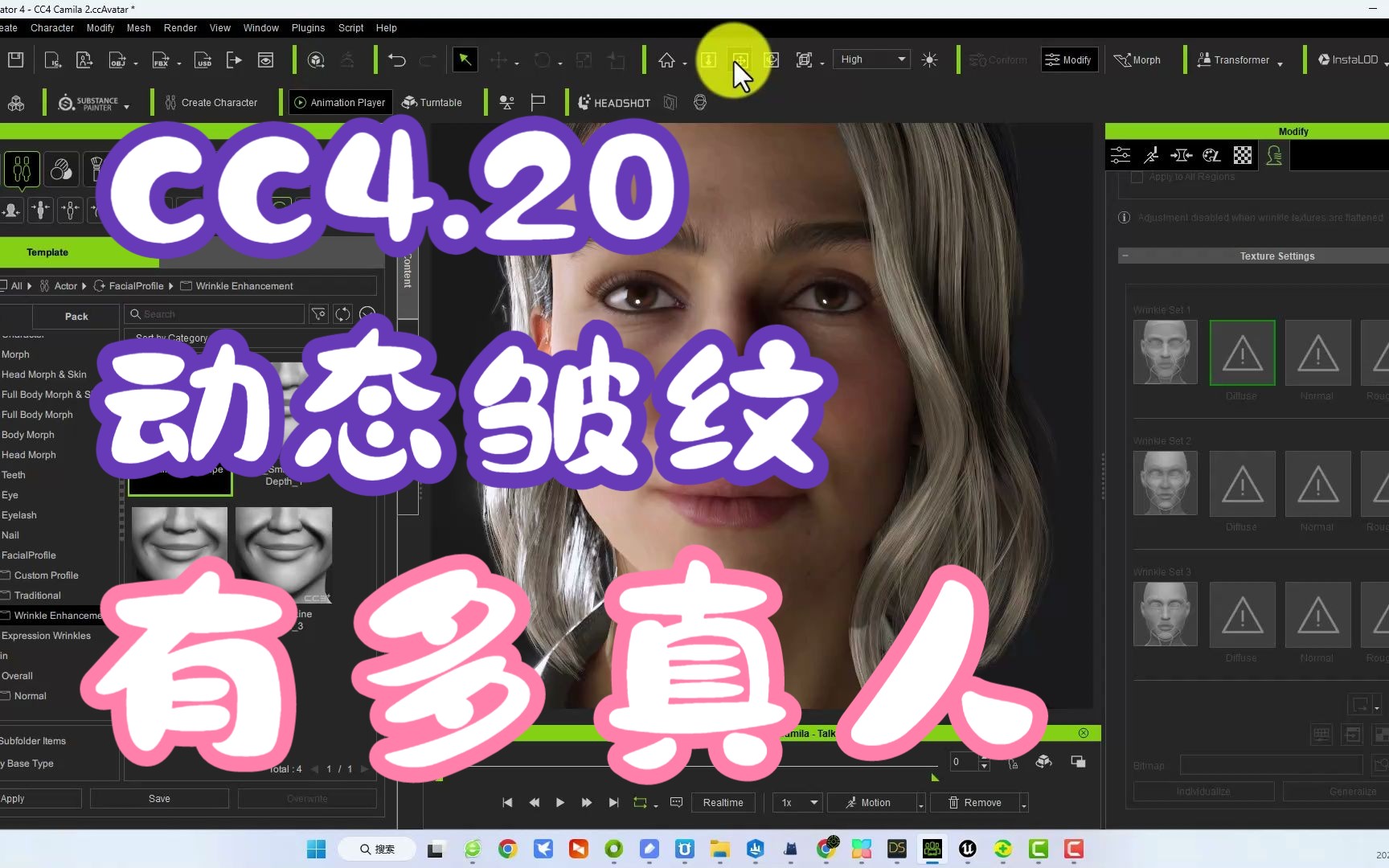1389x868 pixels.
Task: Open Chrome from the taskbar
Action: coord(508,849)
